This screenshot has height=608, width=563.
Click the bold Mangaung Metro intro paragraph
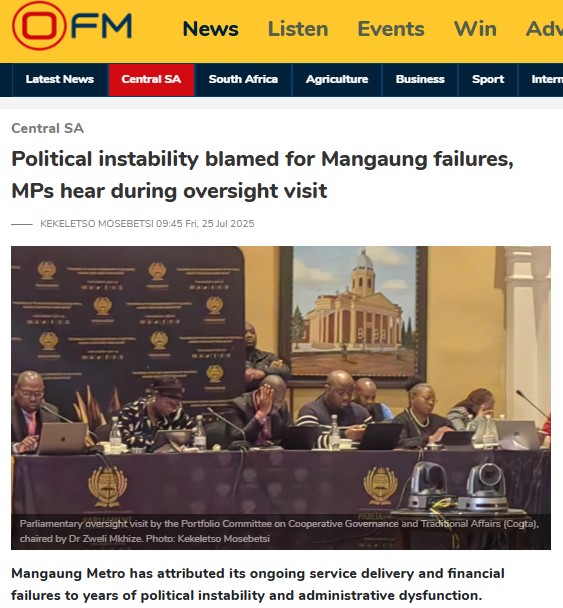[x=258, y=584]
